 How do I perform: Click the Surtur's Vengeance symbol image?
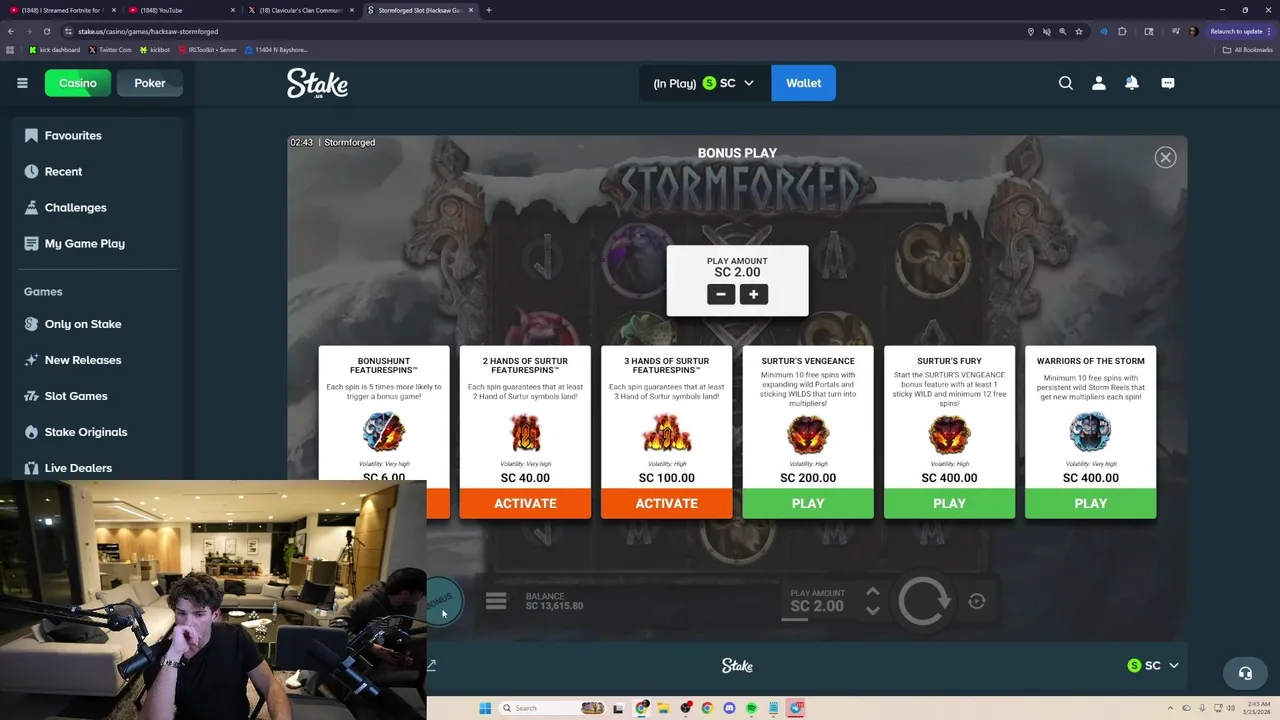[808, 433]
